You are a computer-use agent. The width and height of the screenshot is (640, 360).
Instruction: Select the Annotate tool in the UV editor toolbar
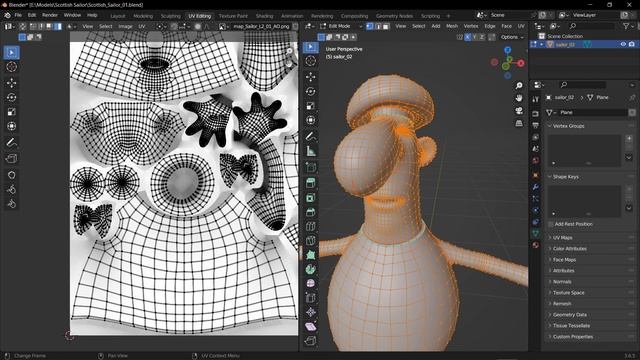[x=11, y=142]
